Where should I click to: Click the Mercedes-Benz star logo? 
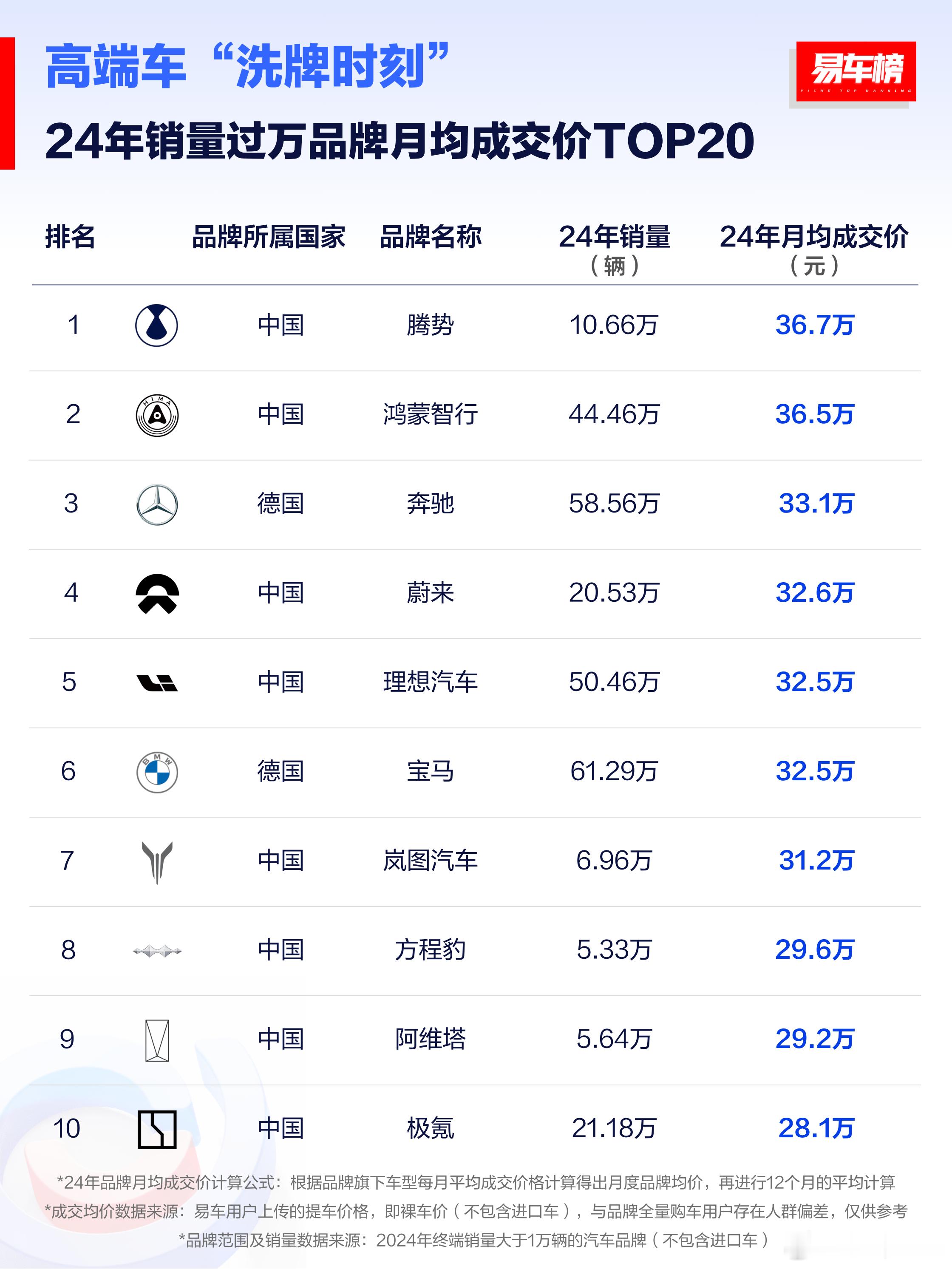tap(157, 504)
